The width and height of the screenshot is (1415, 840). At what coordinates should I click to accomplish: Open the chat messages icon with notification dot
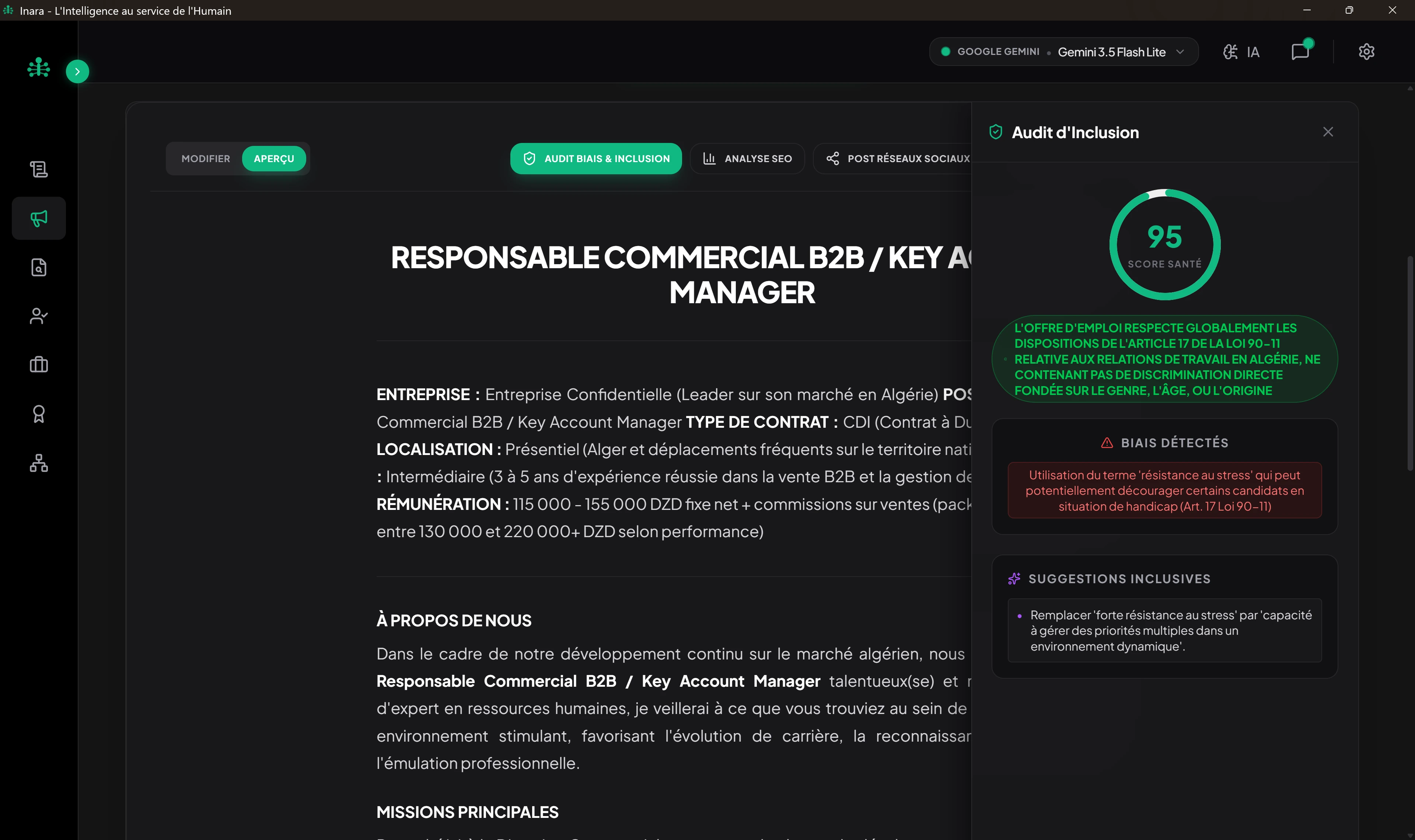point(1301,52)
